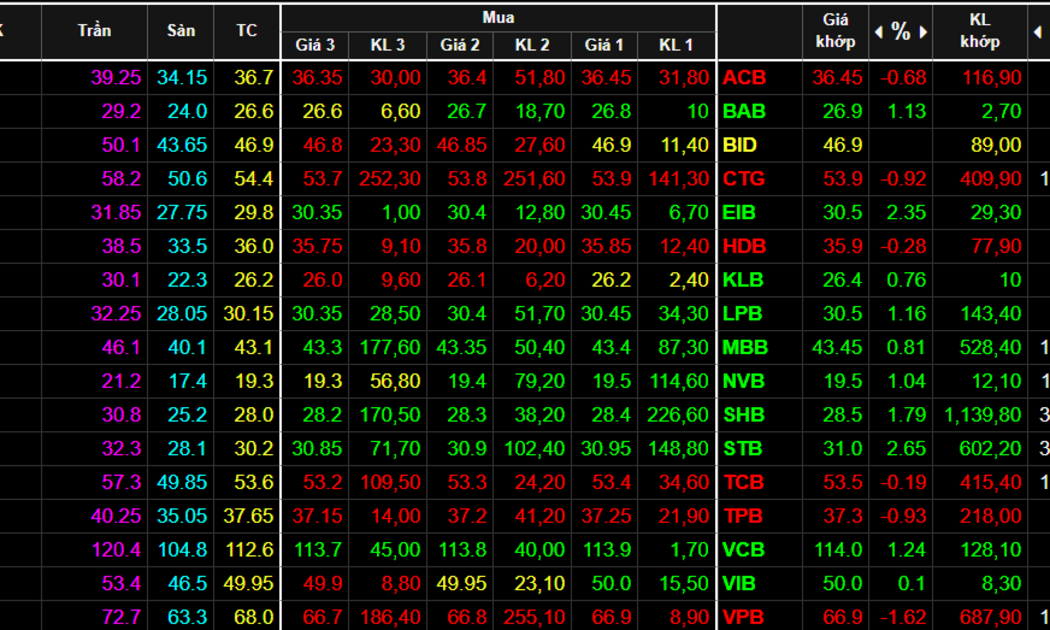Click the Giá 2 column header
The height and width of the screenshot is (630, 1050).
(459, 45)
